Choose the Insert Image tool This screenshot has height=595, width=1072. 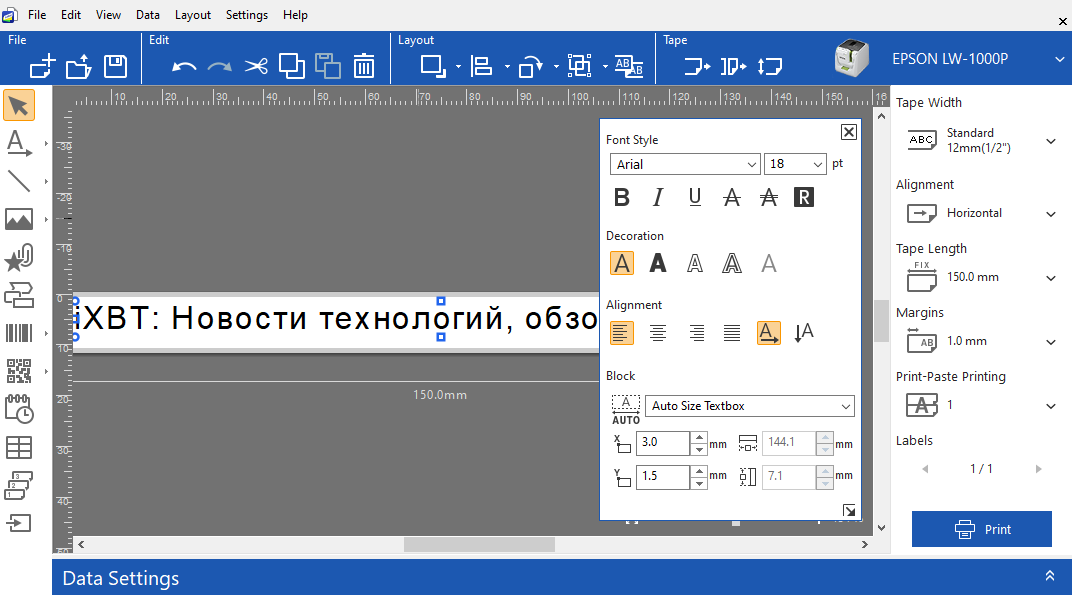tap(19, 219)
